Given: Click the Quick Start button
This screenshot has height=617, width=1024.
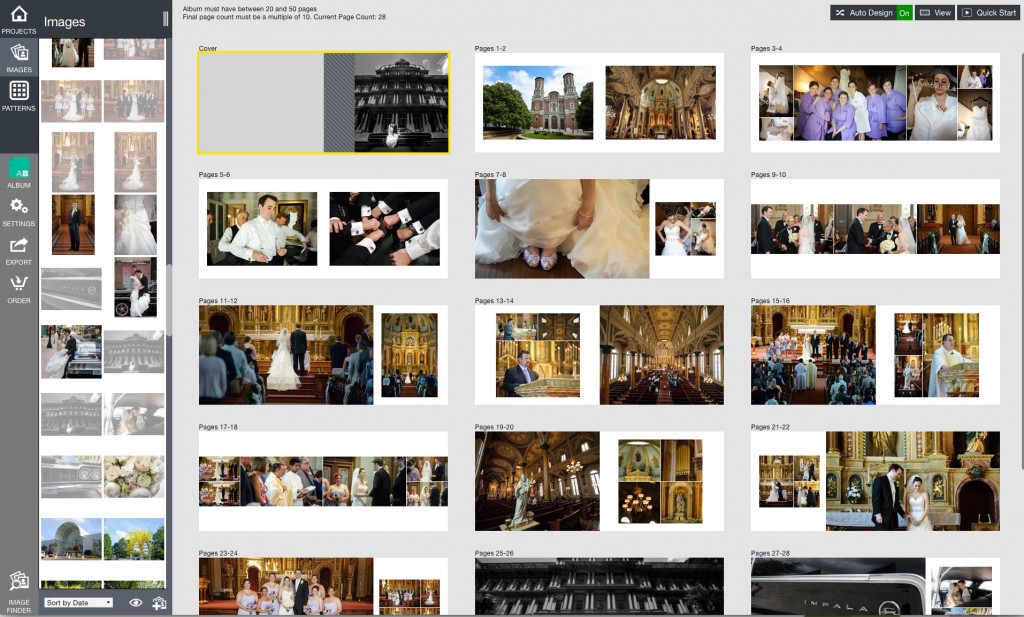Looking at the screenshot, I should (989, 13).
